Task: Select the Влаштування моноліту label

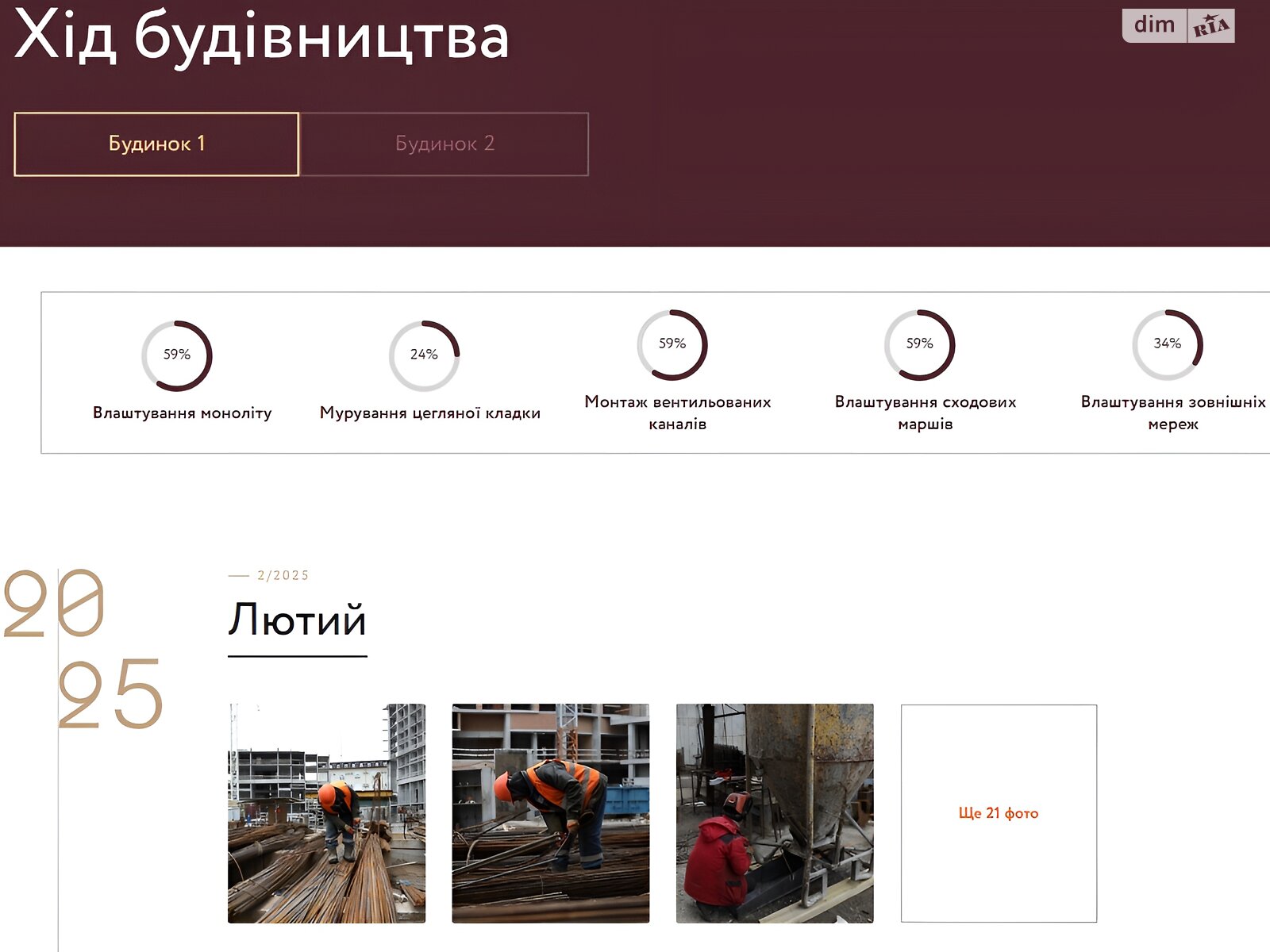Action: pyautogui.click(x=182, y=413)
